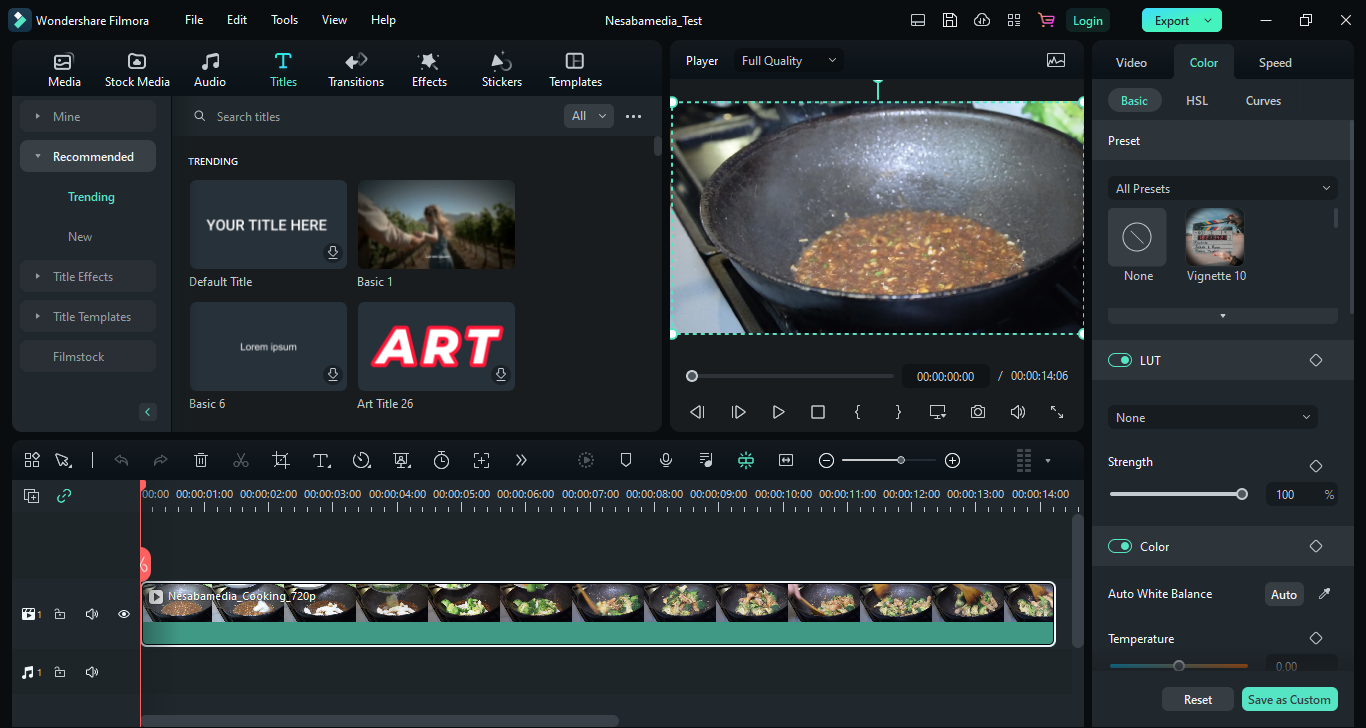Toggle the LUT switch off
The image size is (1366, 728).
[x=1120, y=360]
